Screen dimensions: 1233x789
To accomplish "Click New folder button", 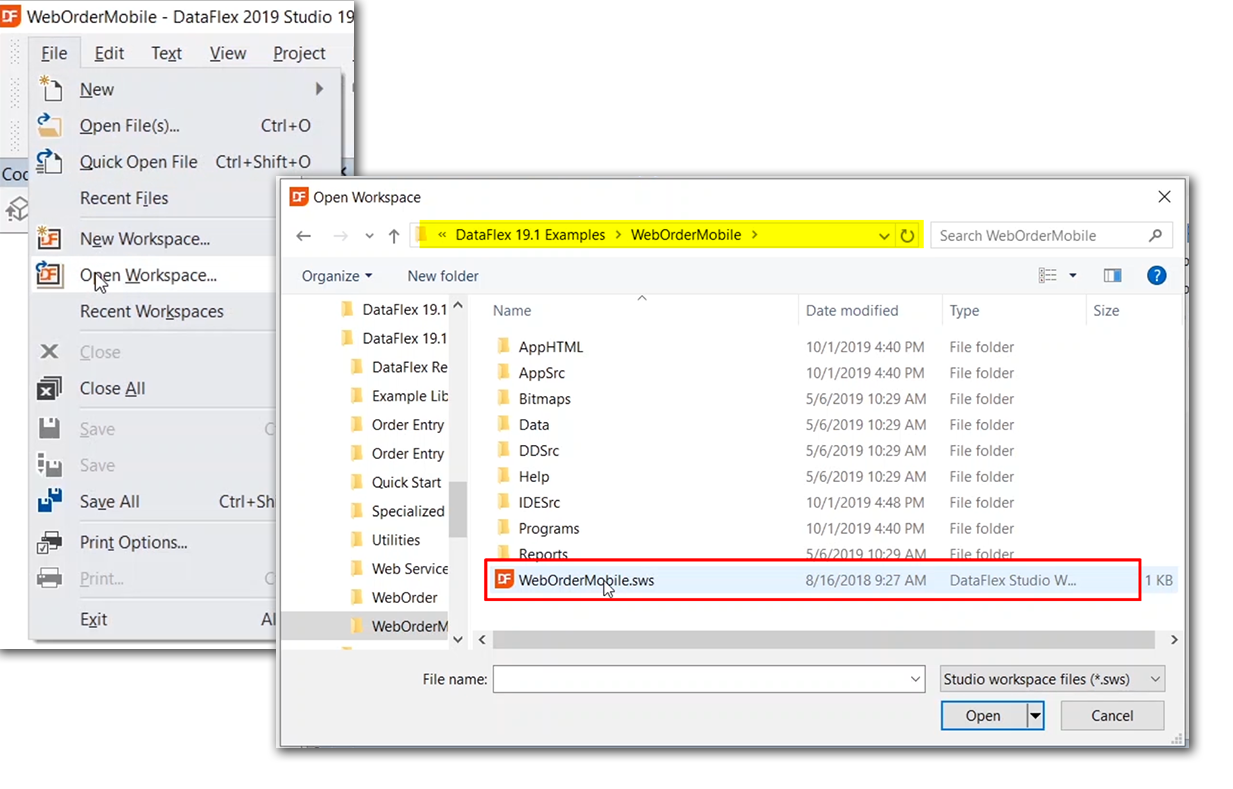I will click(x=443, y=276).
